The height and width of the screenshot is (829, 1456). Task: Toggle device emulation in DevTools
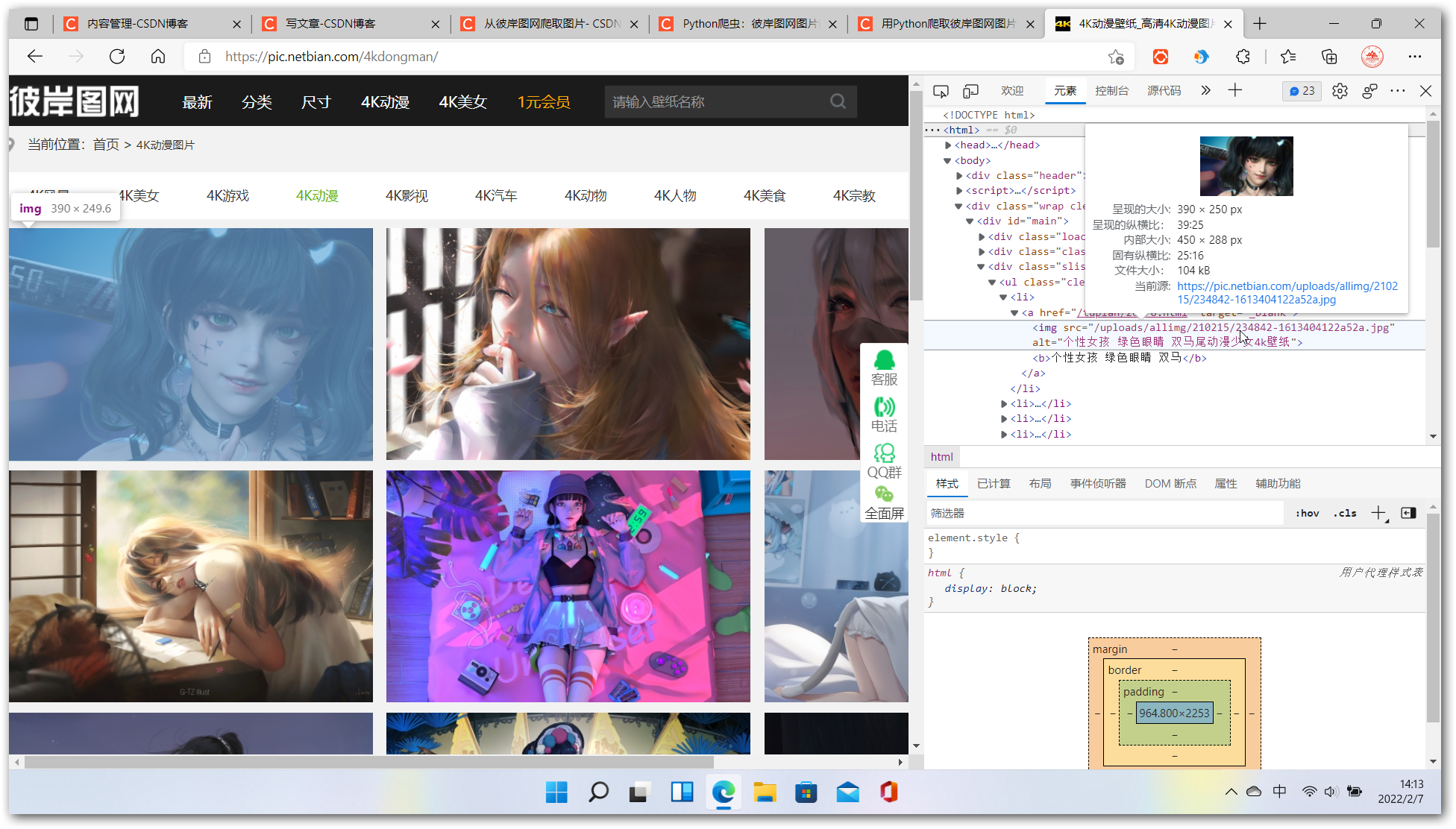(x=970, y=91)
